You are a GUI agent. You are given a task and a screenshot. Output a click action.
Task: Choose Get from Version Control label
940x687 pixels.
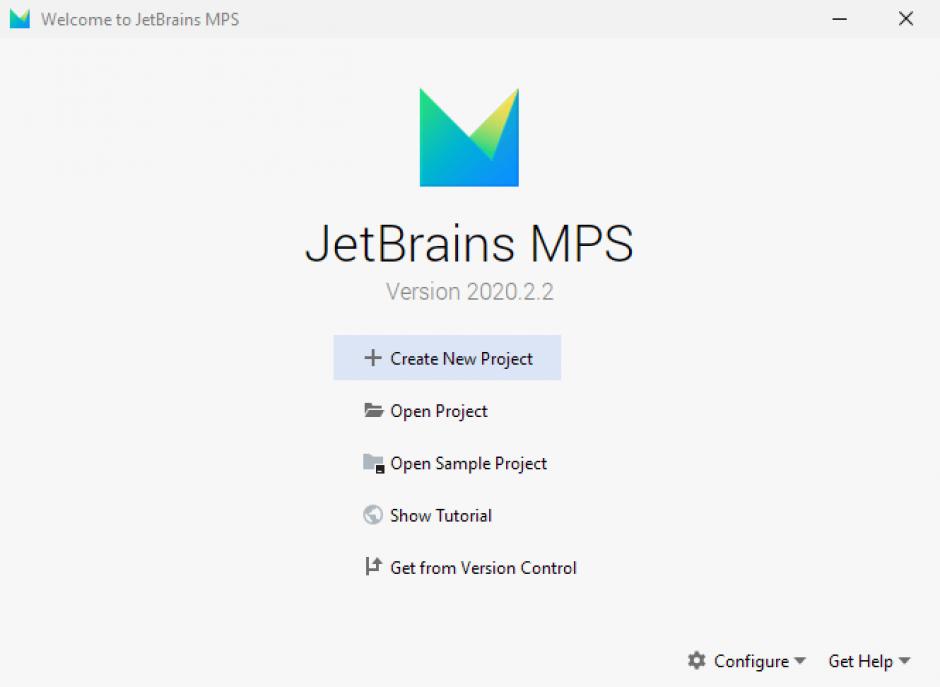[483, 568]
